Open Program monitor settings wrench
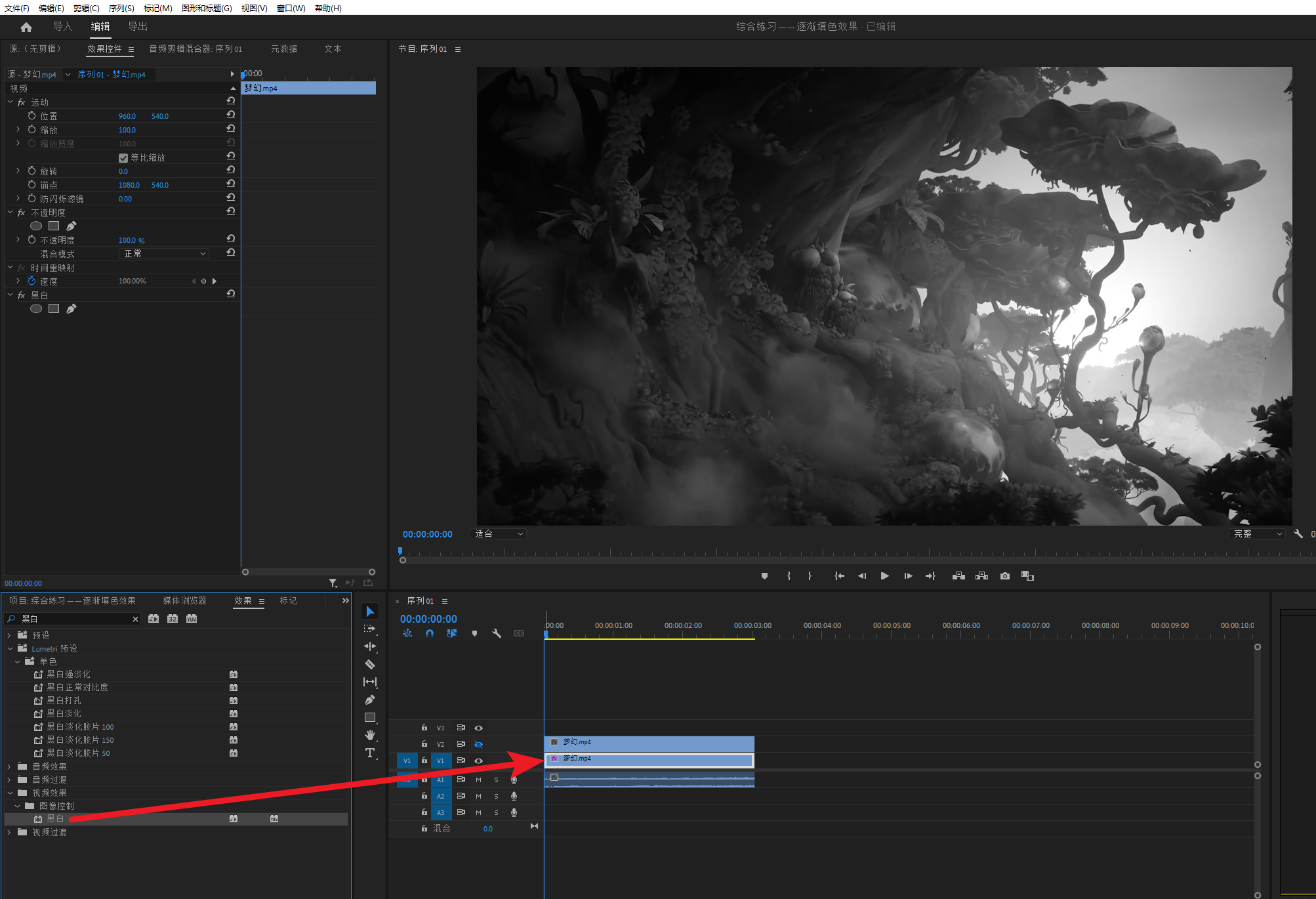1316x899 pixels. tap(1298, 534)
